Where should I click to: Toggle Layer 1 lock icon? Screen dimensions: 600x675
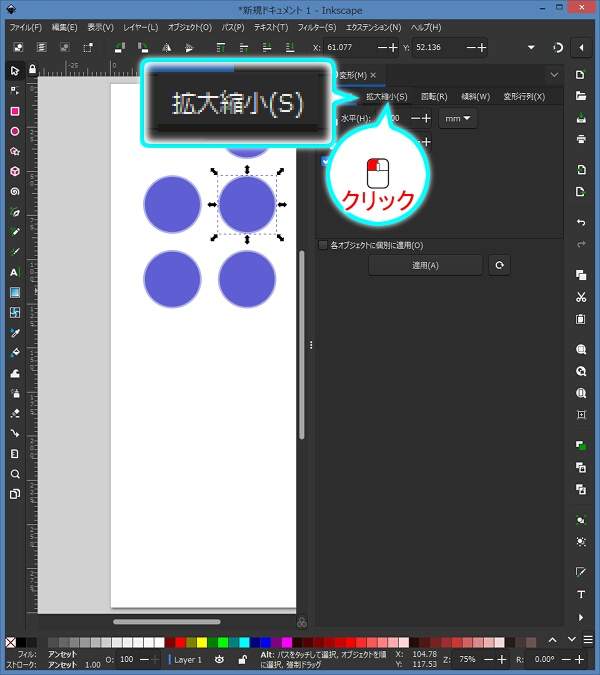pyautogui.click(x=242, y=660)
